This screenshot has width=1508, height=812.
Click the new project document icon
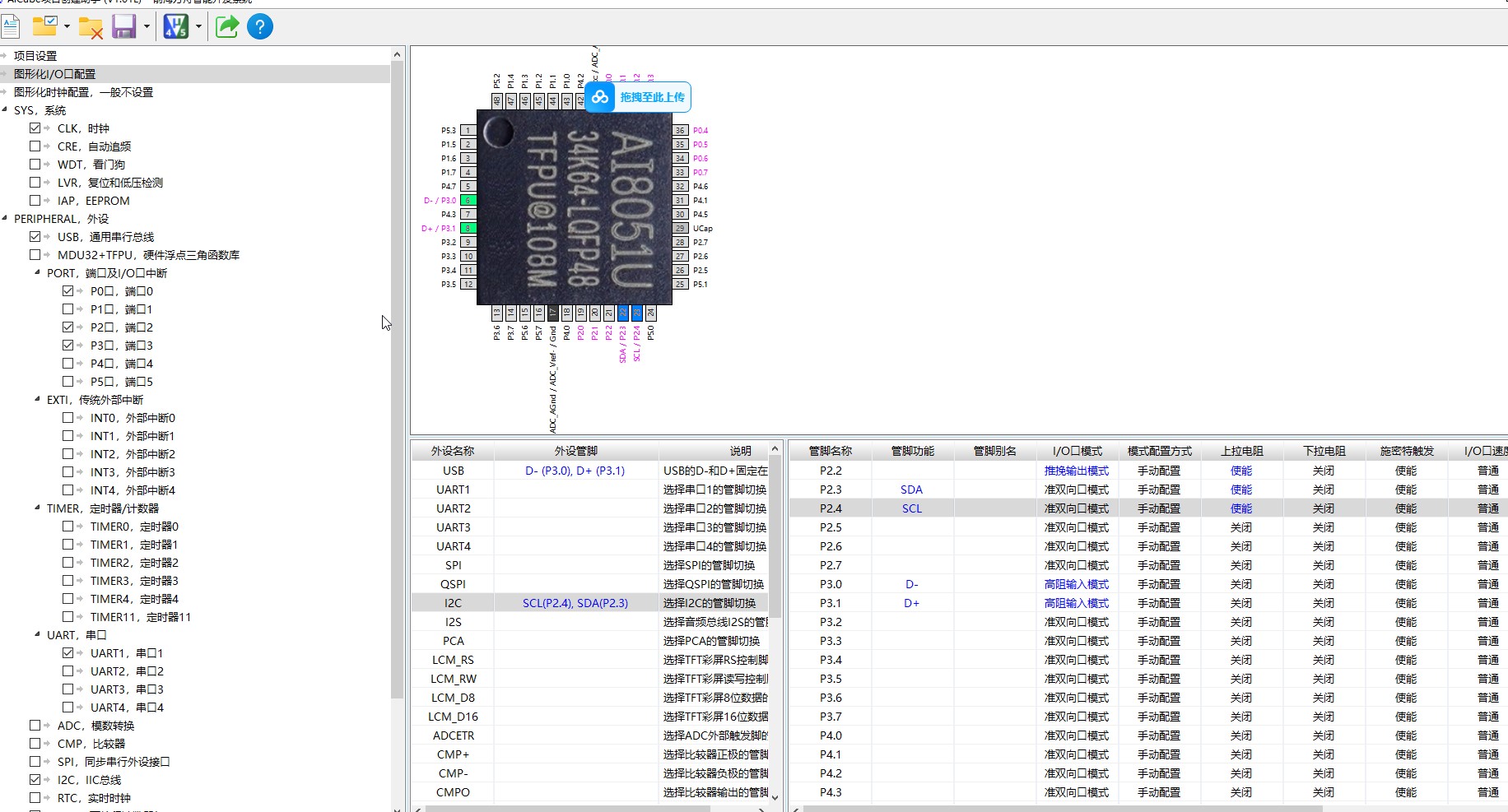click(x=11, y=27)
